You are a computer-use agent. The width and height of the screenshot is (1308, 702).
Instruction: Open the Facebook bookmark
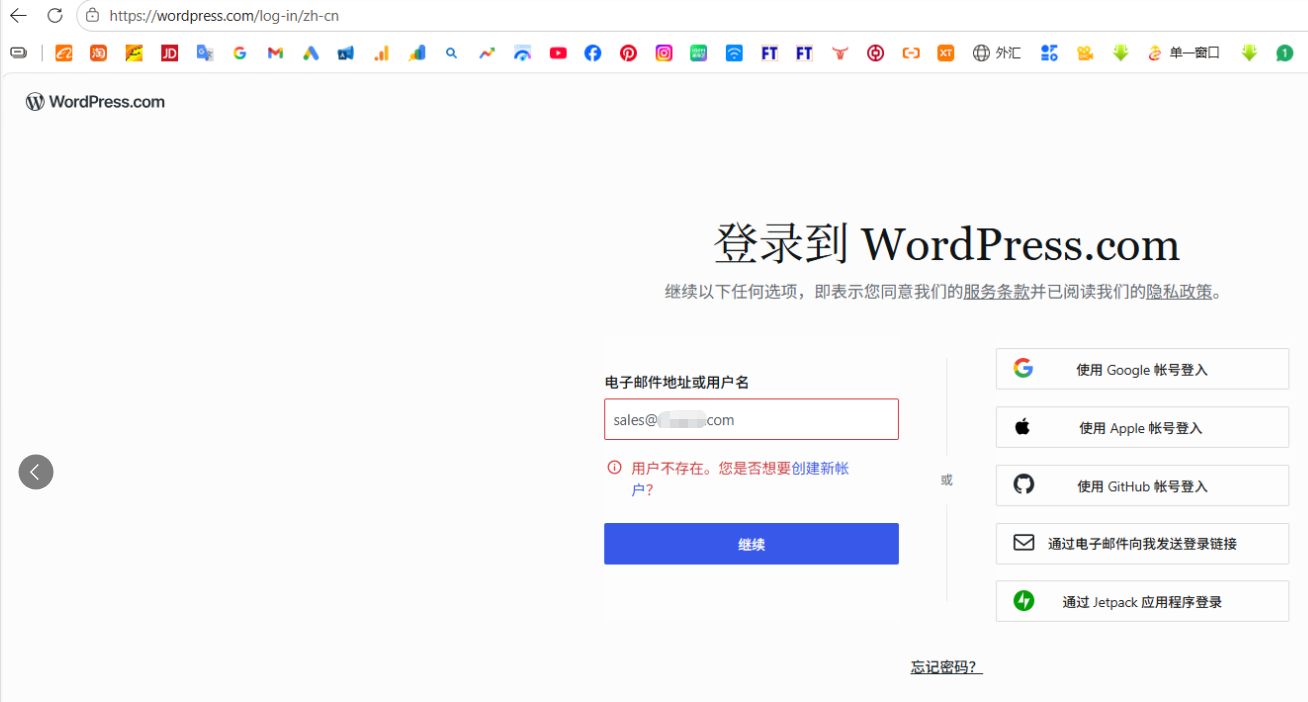tap(593, 53)
